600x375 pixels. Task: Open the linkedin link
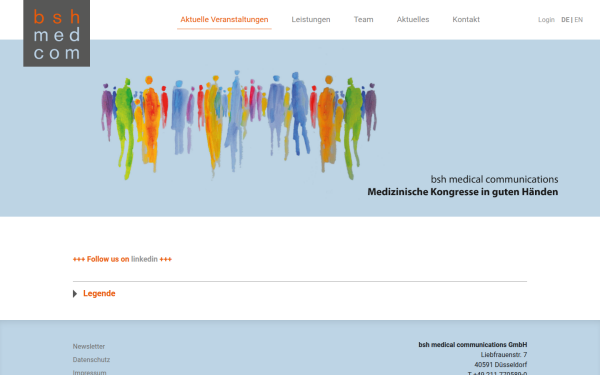[x=144, y=259]
